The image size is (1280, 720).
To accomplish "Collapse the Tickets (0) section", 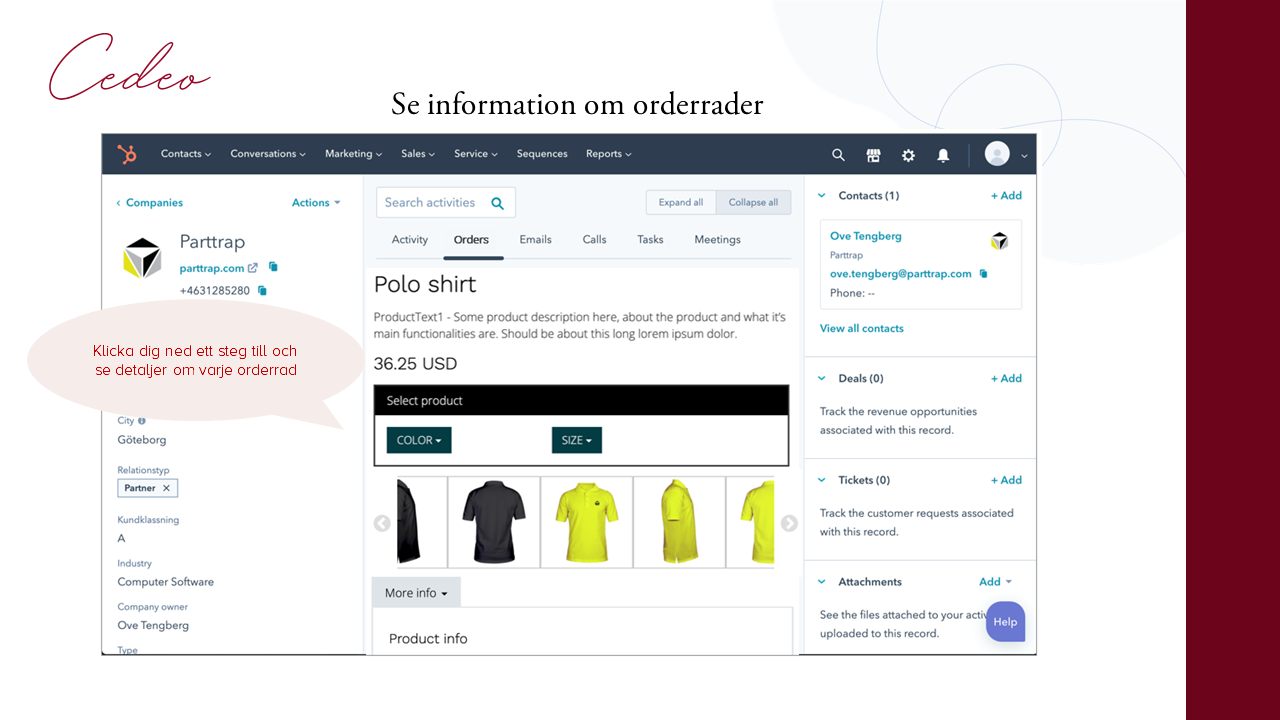I will pyautogui.click(x=822, y=480).
